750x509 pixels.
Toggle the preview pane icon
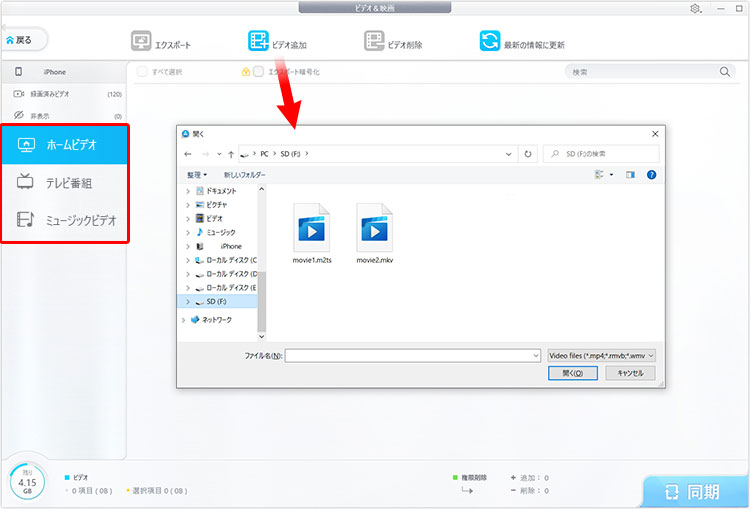click(630, 175)
